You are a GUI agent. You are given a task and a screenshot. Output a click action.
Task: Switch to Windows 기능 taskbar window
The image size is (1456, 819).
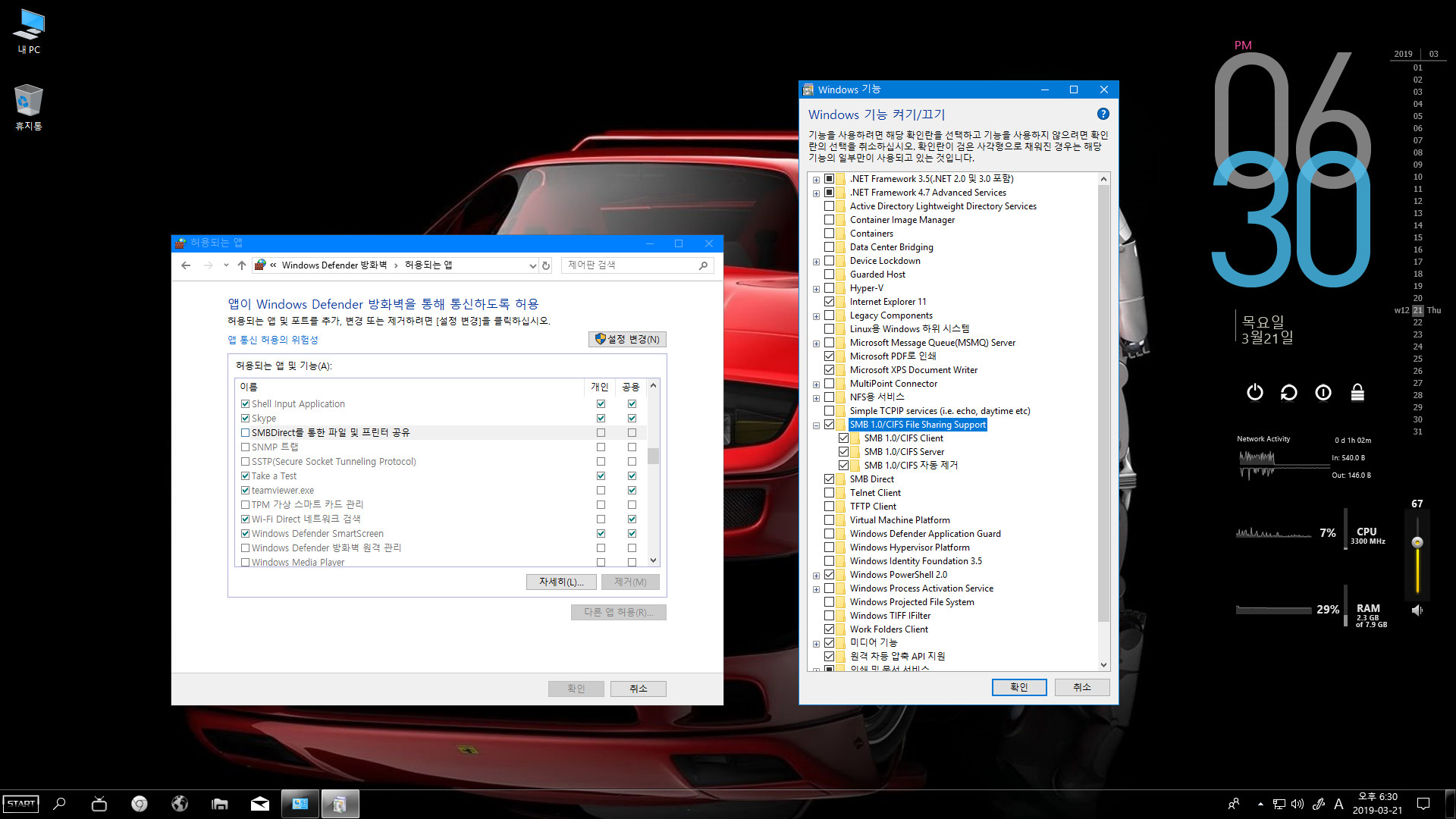(x=340, y=804)
